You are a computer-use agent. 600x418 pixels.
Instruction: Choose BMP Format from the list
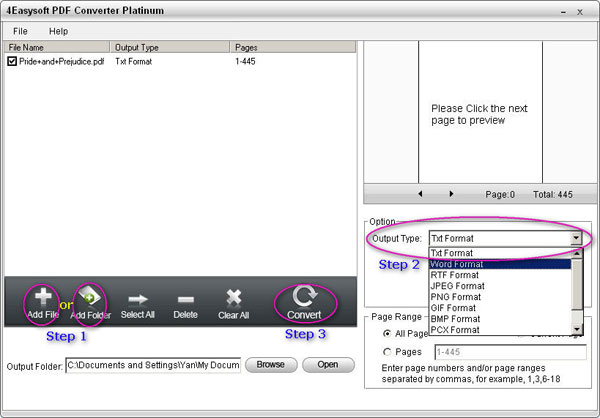500,319
